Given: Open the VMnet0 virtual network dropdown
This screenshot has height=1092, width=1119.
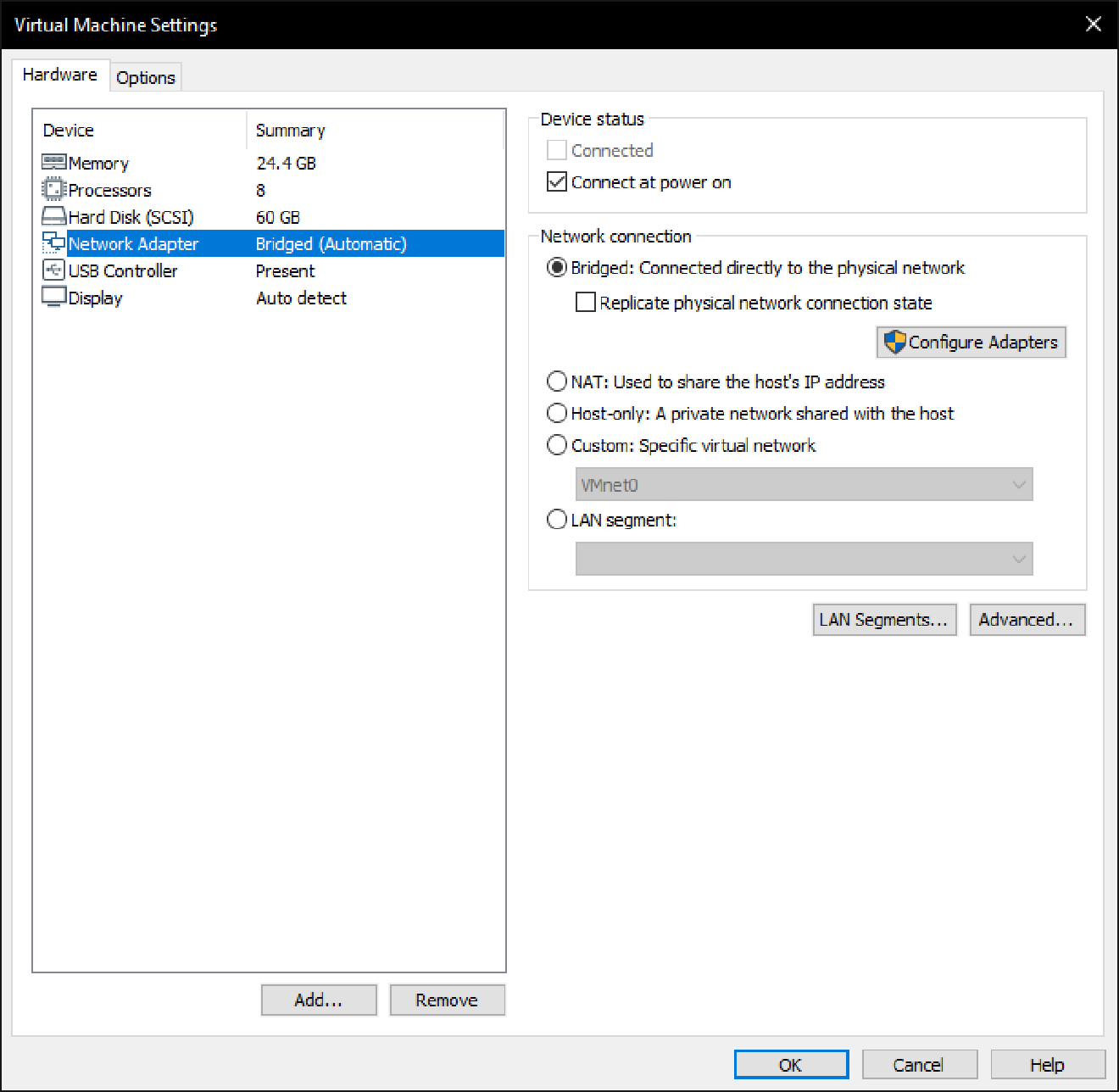Looking at the screenshot, I should 1018,484.
